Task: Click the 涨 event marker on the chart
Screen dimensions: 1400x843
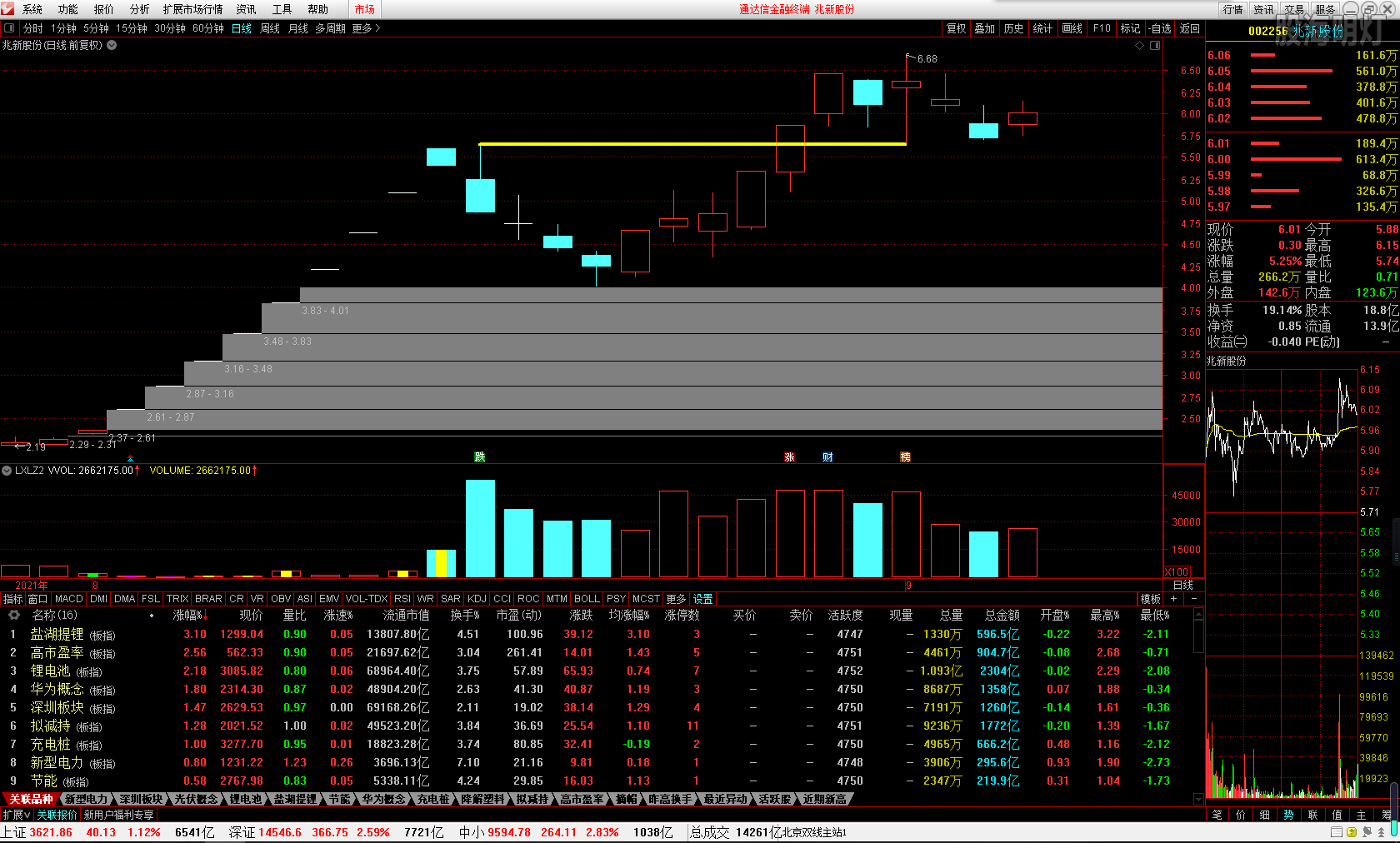Action: click(x=789, y=456)
